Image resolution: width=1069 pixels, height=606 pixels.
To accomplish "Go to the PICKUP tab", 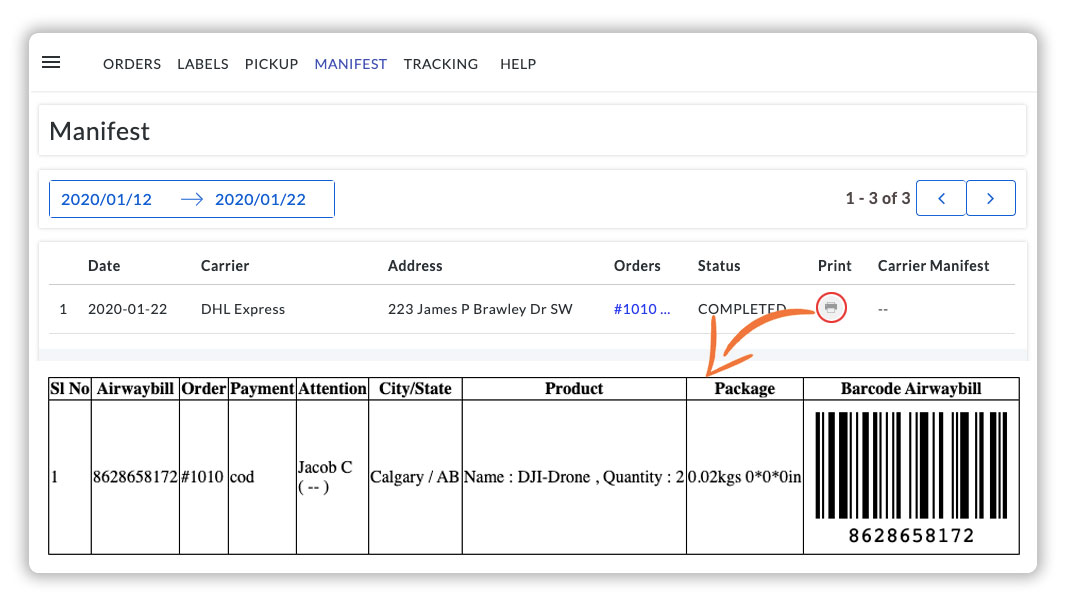I will (x=271, y=64).
